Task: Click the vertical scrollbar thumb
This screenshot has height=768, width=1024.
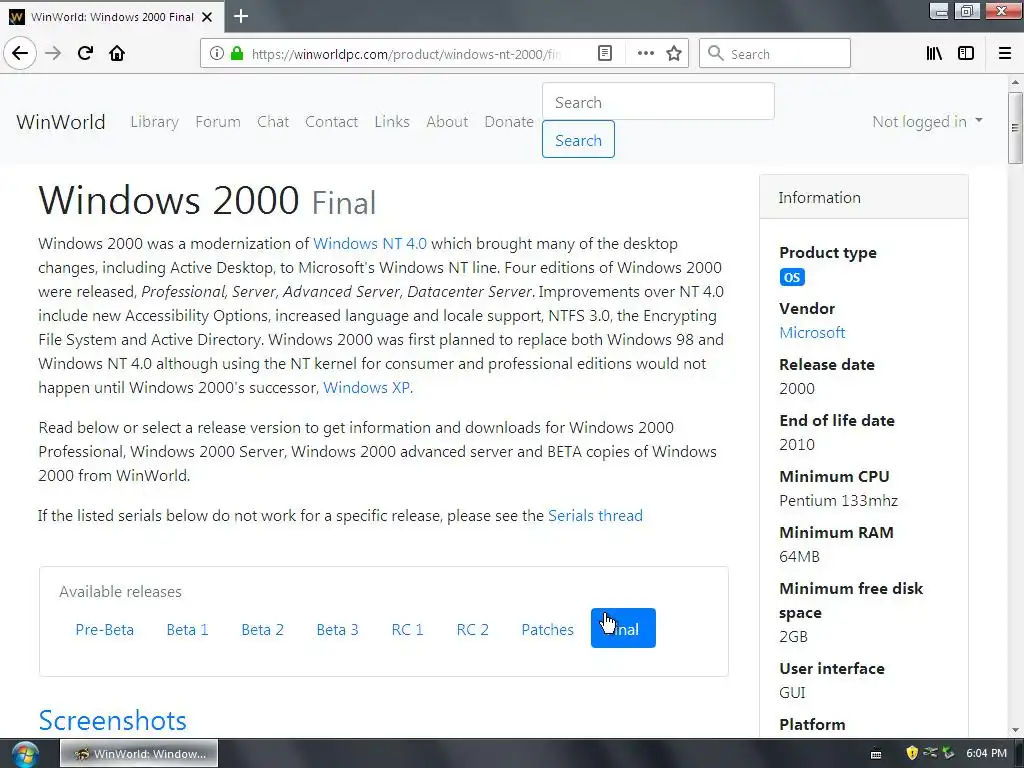Action: pos(1015,127)
